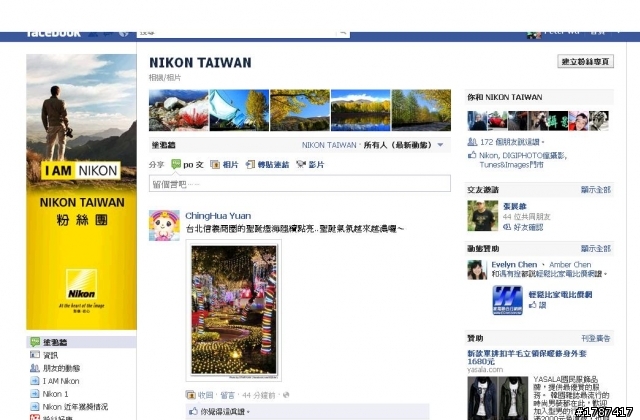Viewport: 640px width, 420px height.
Task: Click the 張展維 profile picture
Action: click(483, 216)
